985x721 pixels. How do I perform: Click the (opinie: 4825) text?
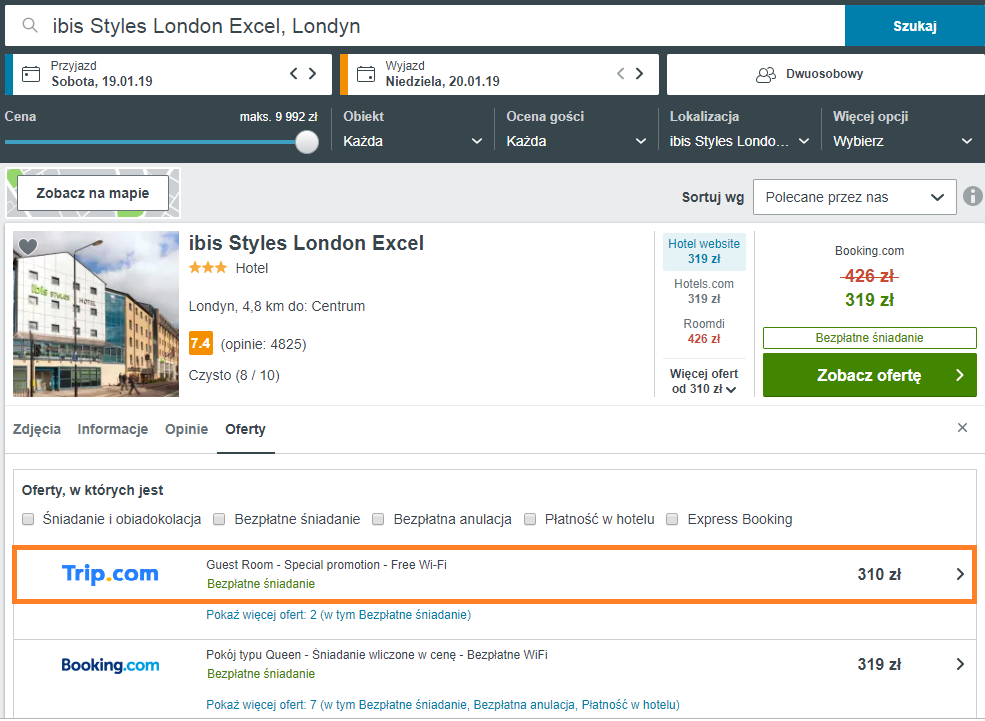[264, 344]
